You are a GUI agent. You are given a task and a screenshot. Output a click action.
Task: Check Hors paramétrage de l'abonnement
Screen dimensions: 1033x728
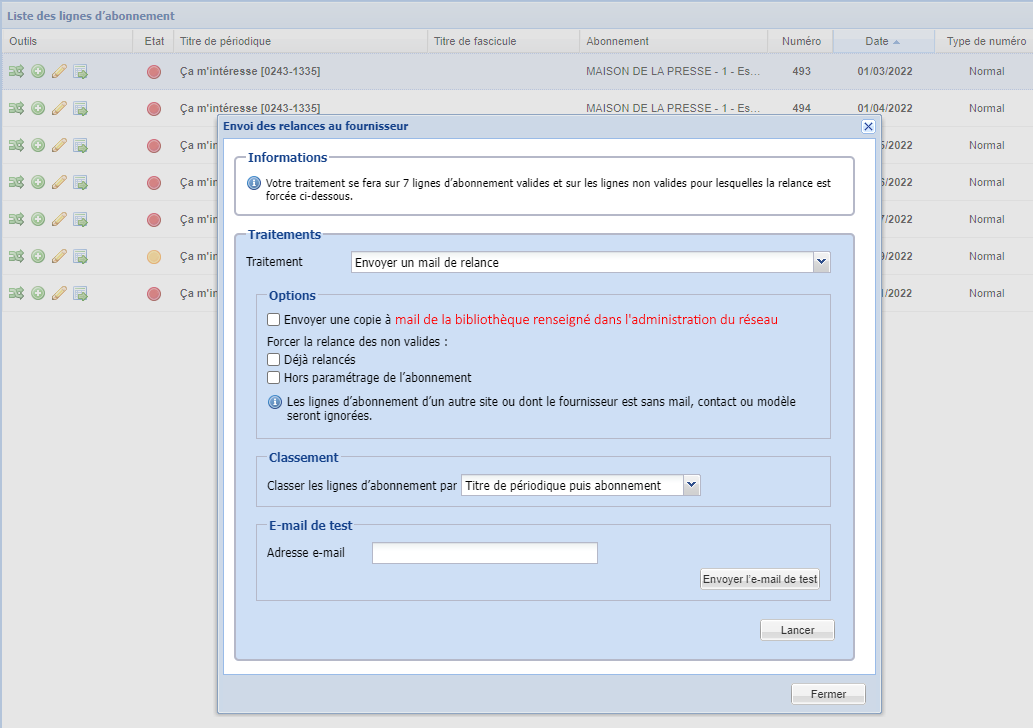[273, 377]
